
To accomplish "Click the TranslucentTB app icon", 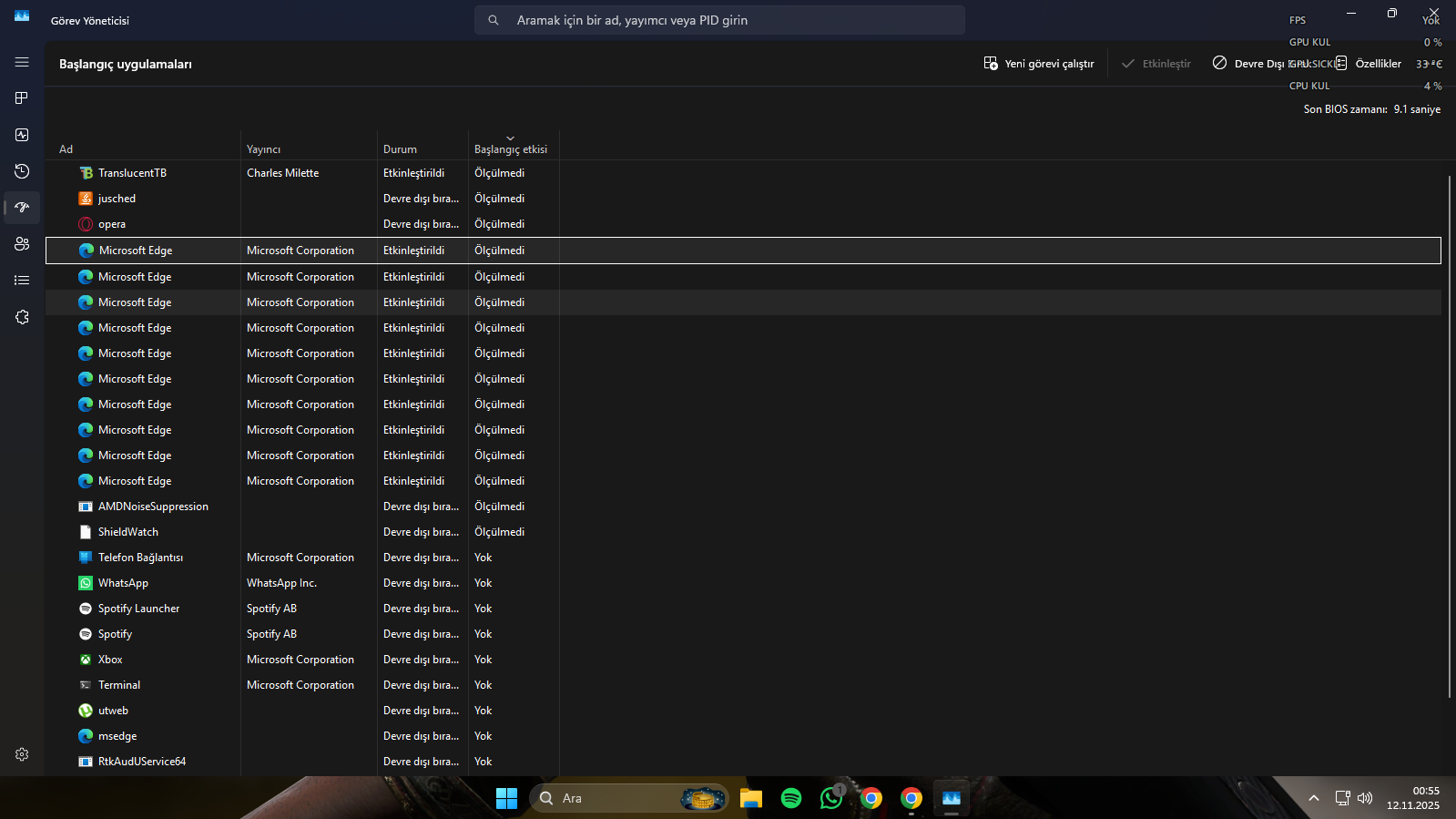I will click(86, 173).
